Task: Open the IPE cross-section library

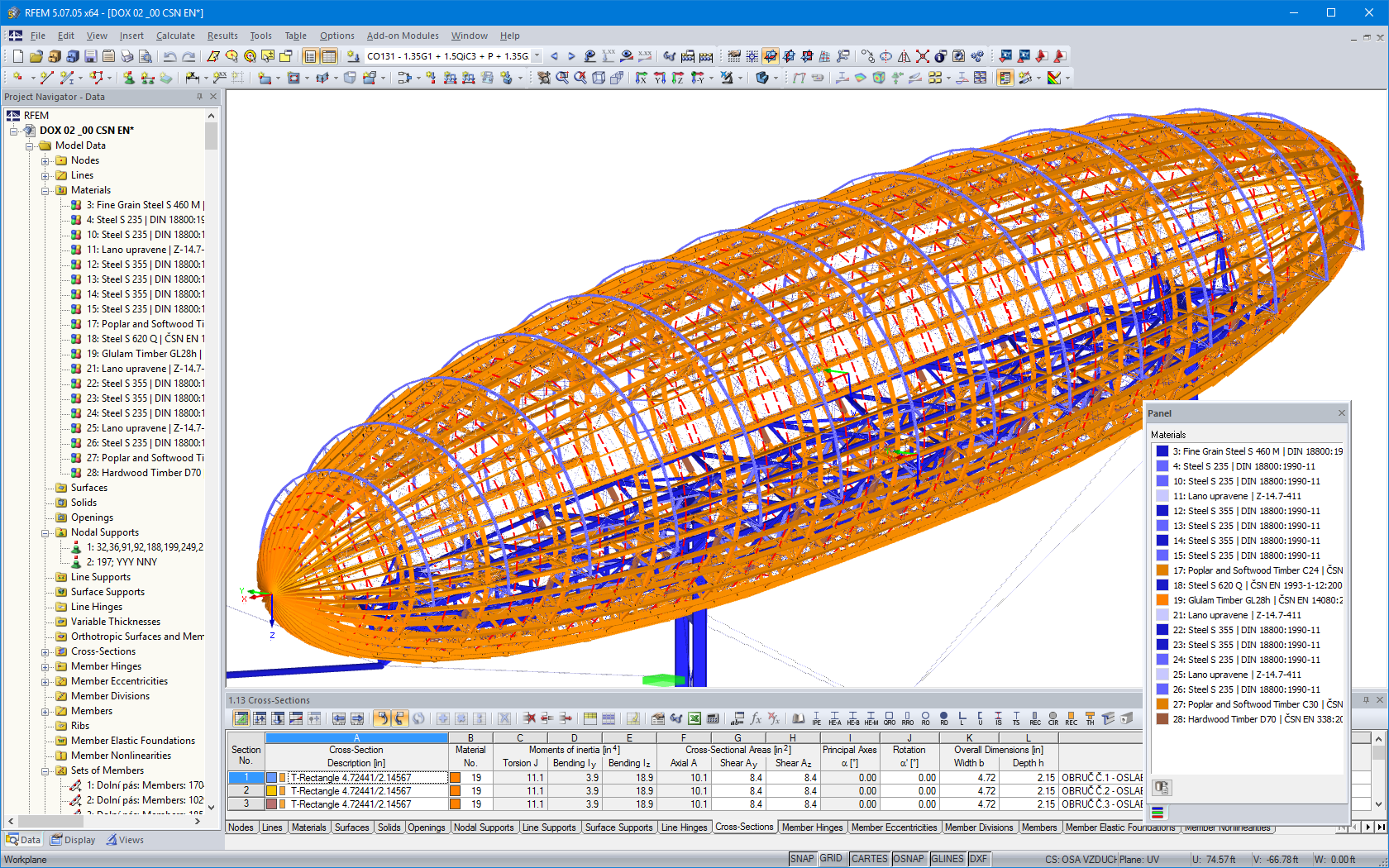Action: (816, 719)
